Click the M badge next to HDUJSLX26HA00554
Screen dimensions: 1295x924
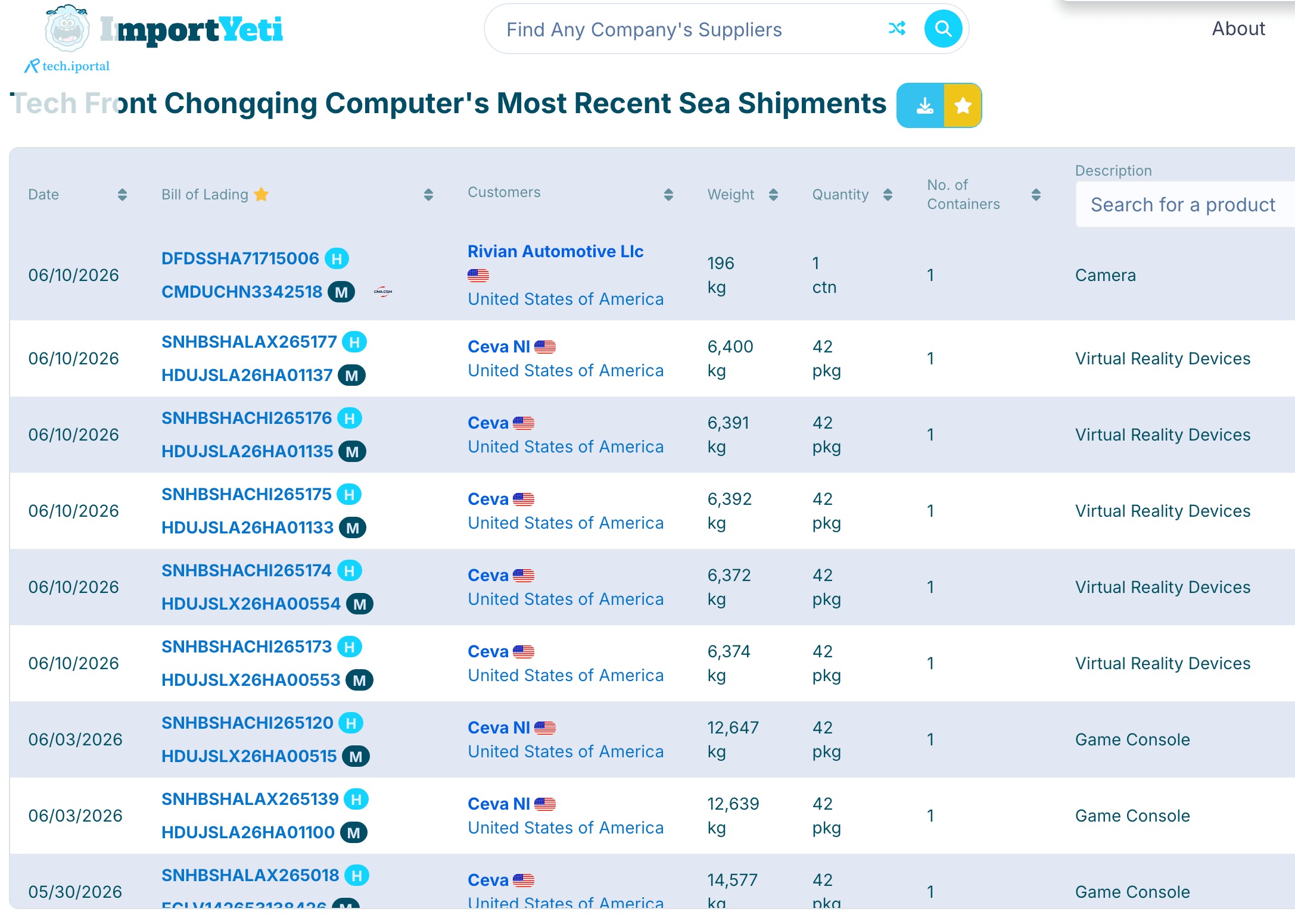(360, 604)
